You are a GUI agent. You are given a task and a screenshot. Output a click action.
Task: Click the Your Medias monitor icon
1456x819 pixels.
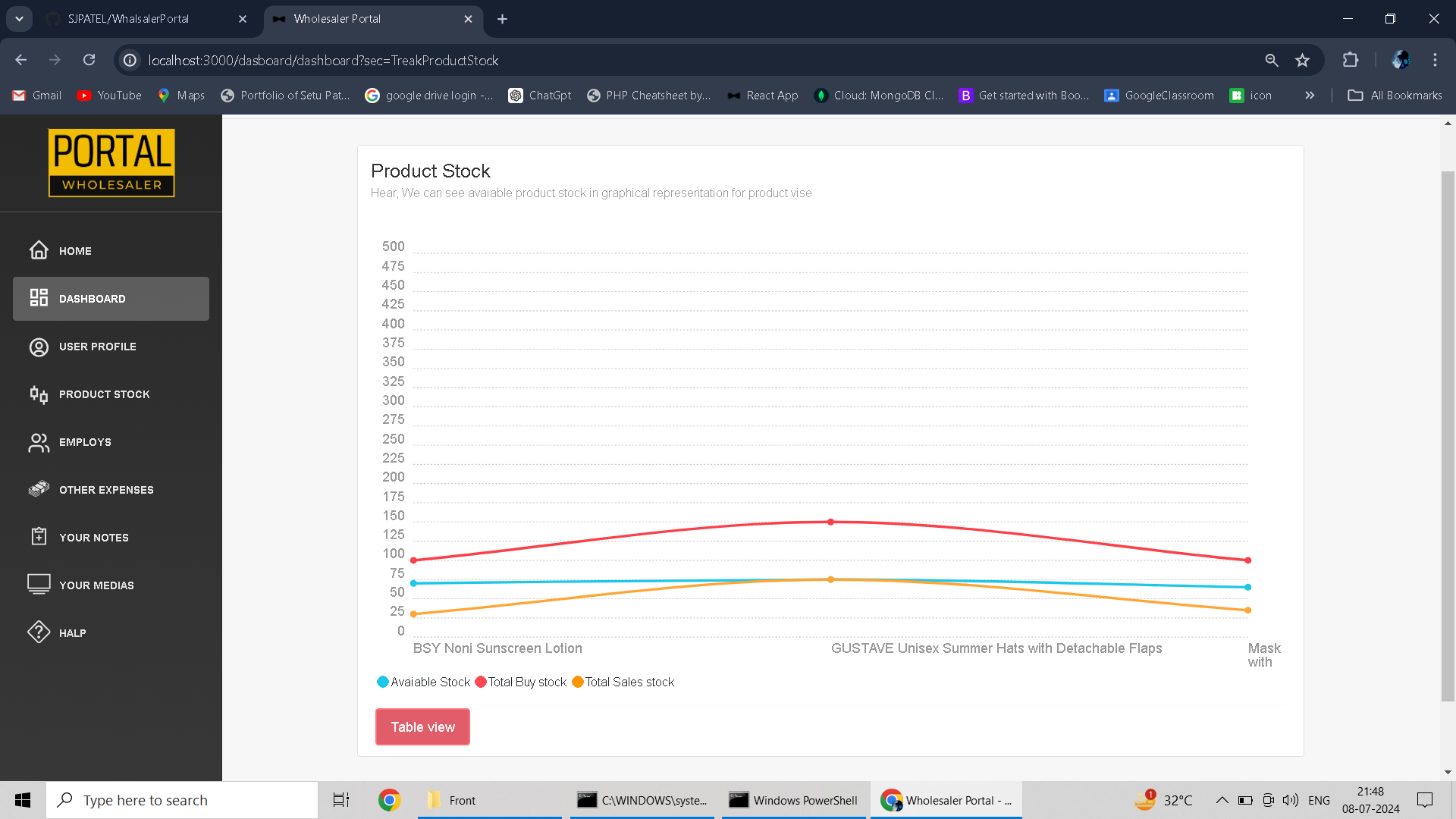point(39,585)
